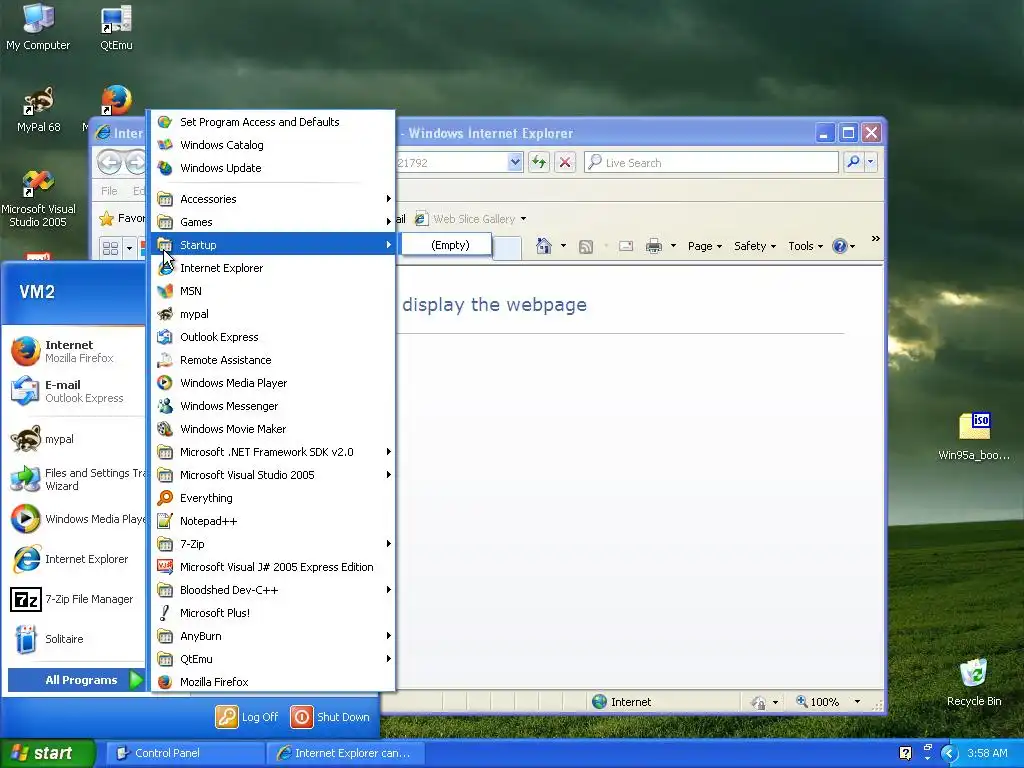Expand the AnyBurn folder
Image resolution: width=1024 pixels, height=768 pixels.
tap(273, 635)
